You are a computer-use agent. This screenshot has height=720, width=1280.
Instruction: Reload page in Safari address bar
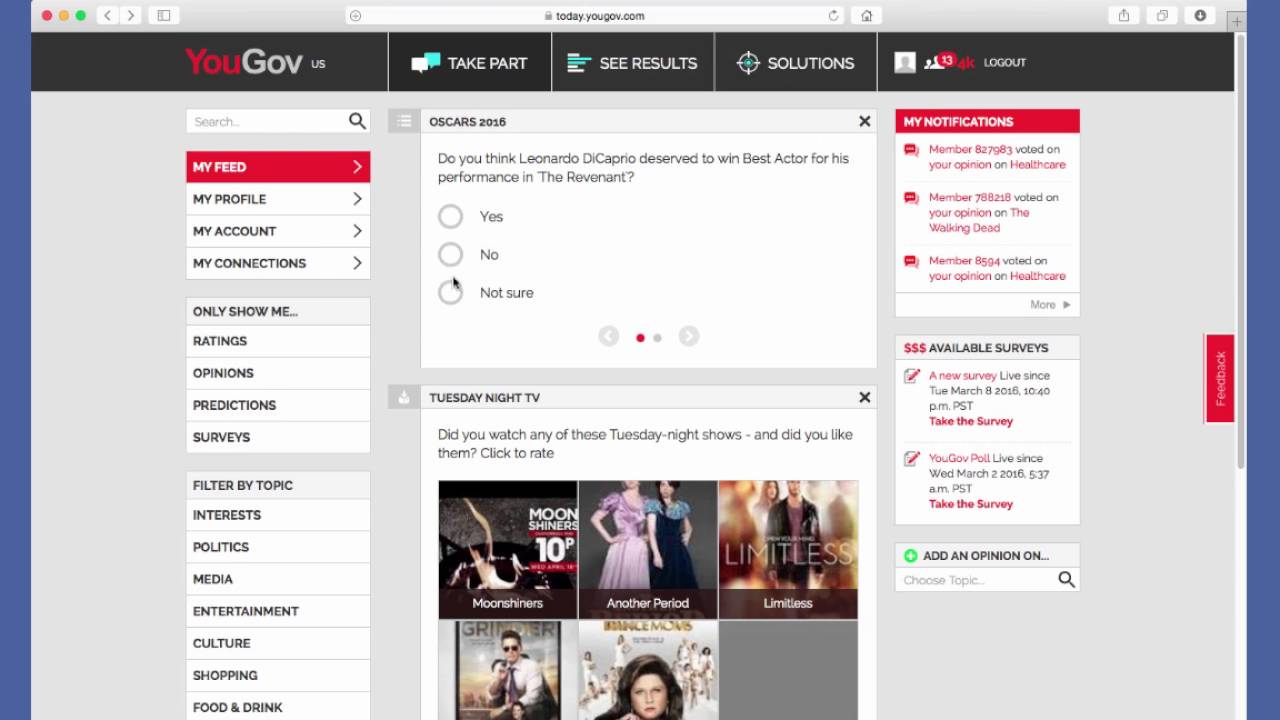tap(833, 15)
